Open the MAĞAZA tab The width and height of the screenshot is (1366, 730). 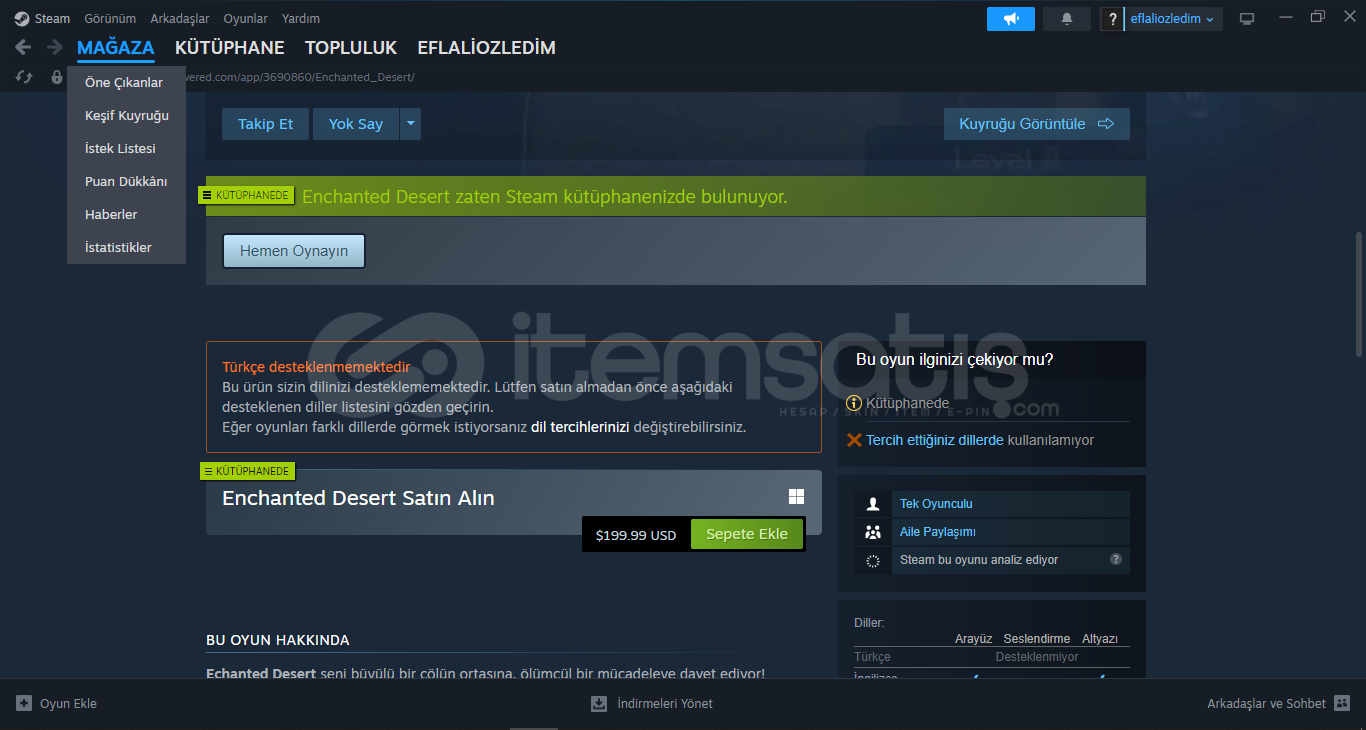tap(116, 48)
